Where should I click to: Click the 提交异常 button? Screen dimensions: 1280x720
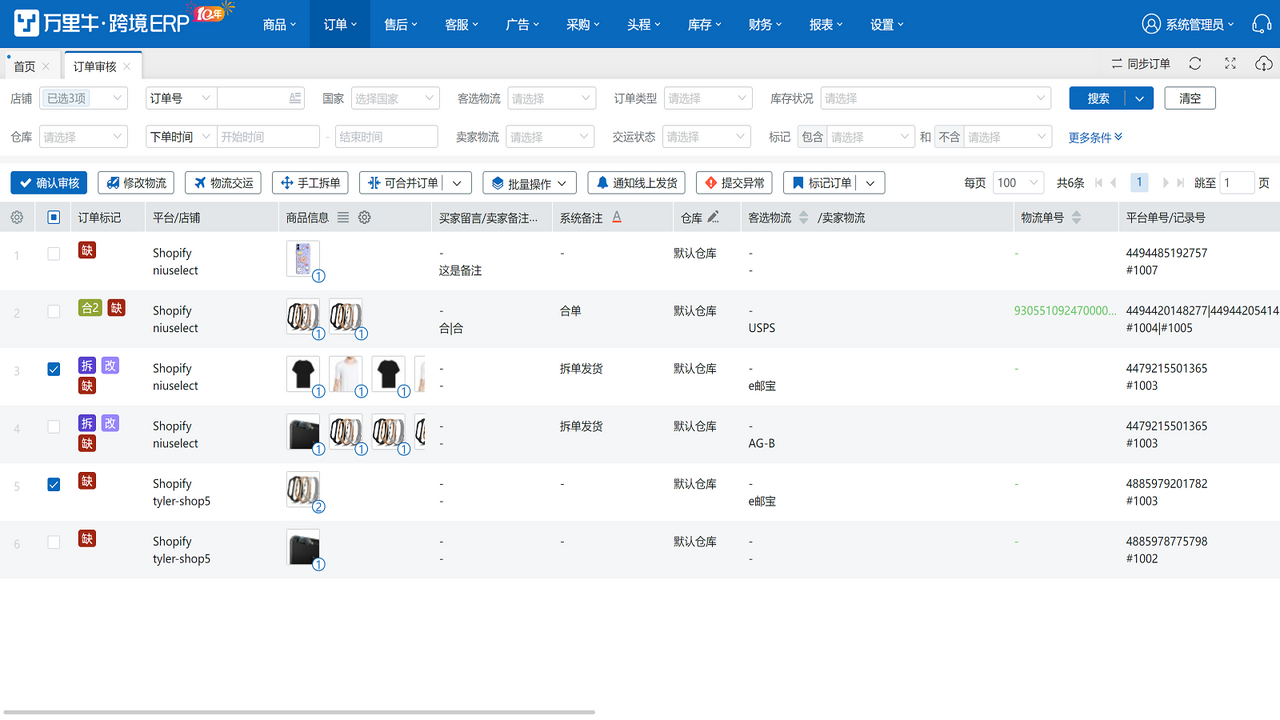coord(734,183)
